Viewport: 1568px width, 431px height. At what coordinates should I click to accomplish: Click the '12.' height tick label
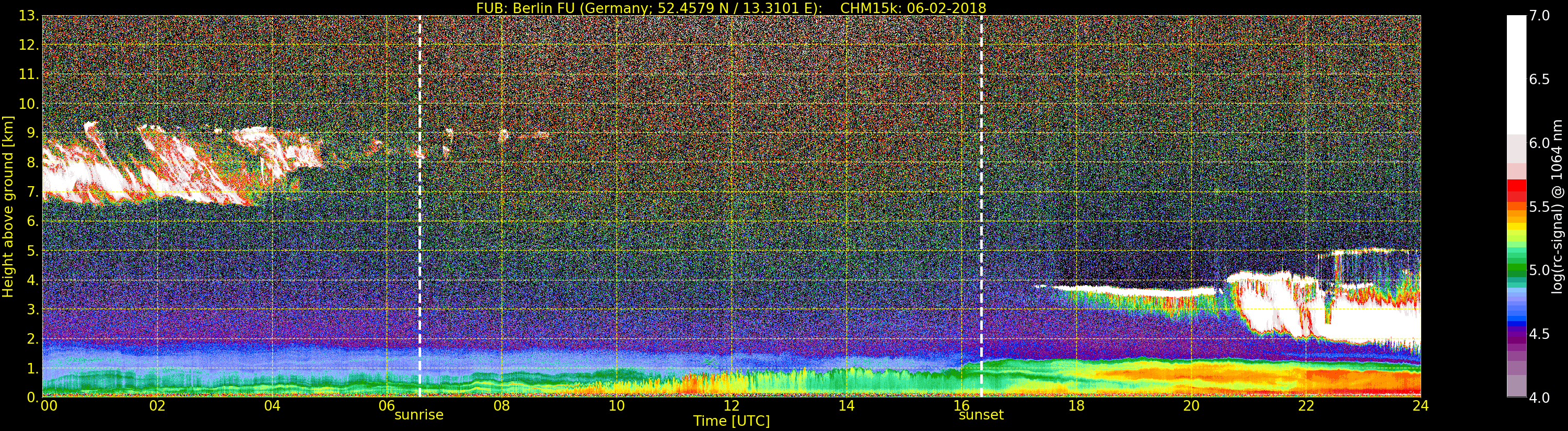(29, 45)
